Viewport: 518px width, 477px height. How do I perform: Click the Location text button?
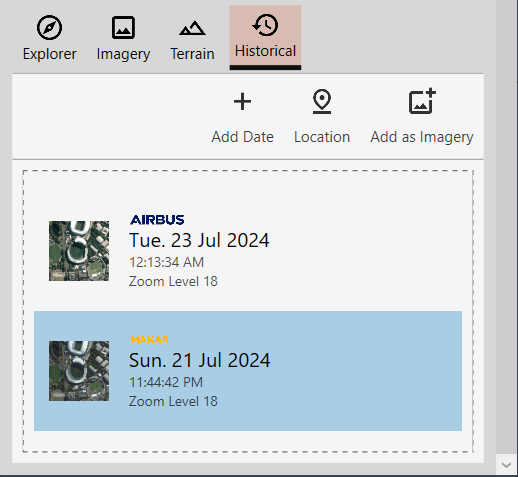point(322,137)
